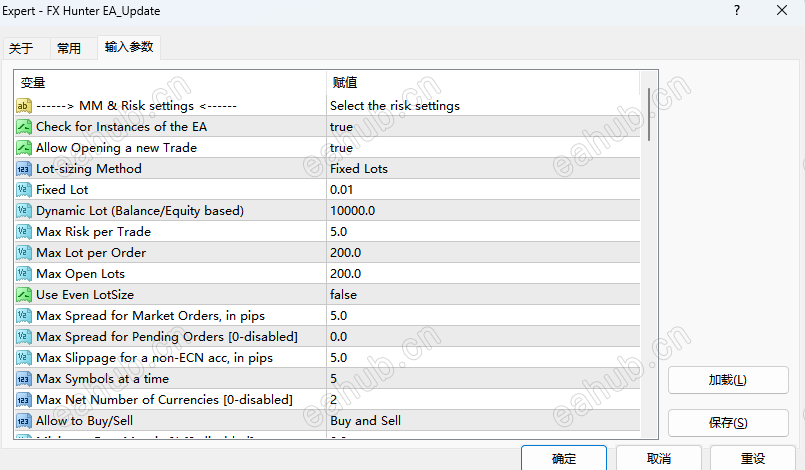
Task: Click icon beside Max Spread for Pending Orders
Action: [24, 337]
